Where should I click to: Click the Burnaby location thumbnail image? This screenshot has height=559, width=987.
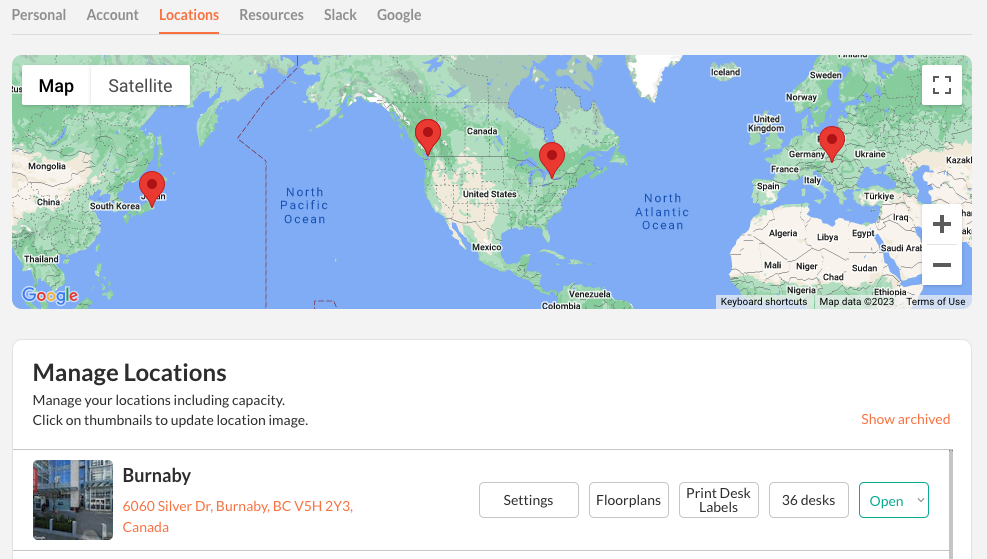[73, 499]
